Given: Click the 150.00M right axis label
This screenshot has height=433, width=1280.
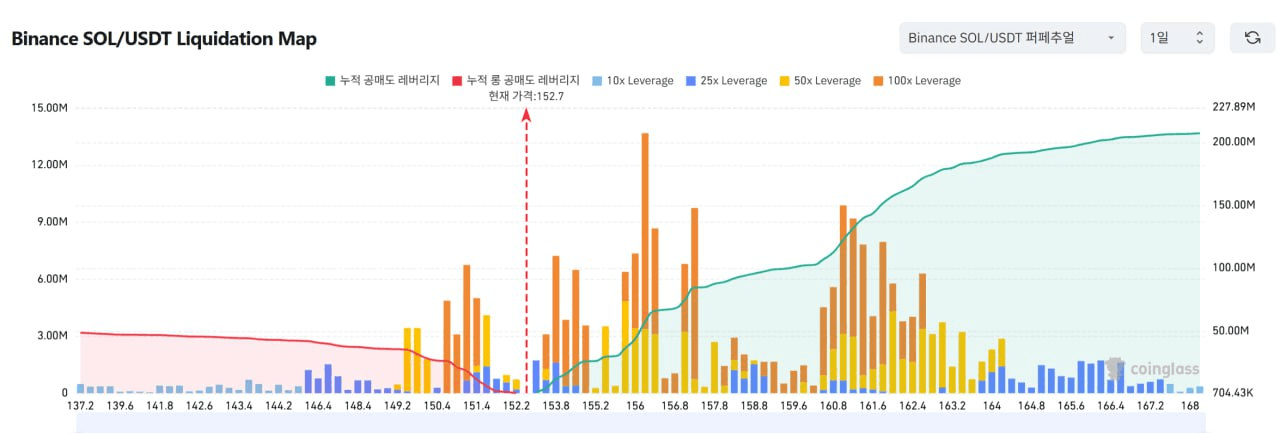Looking at the screenshot, I should click(1232, 205).
